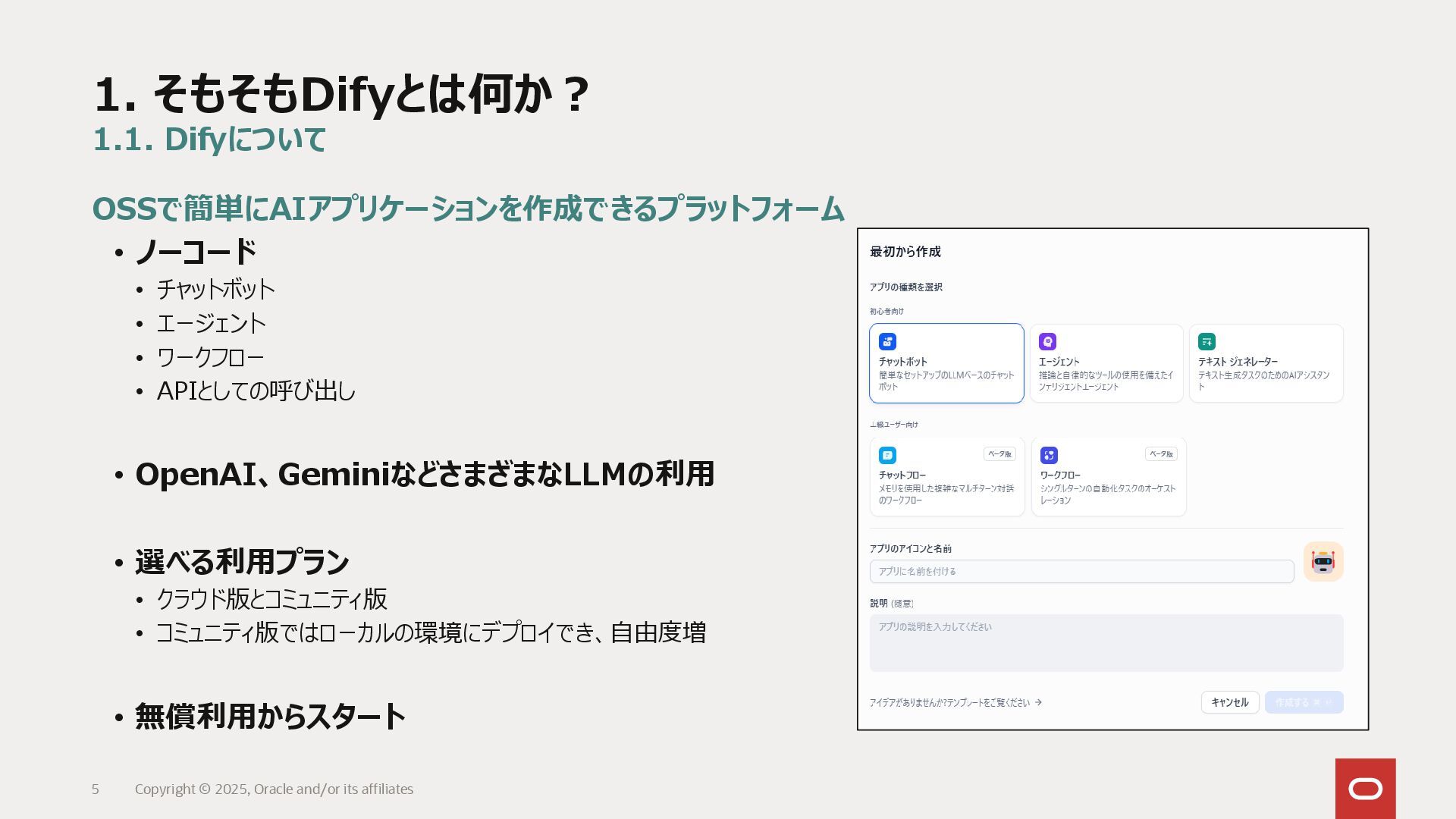This screenshot has width=1456, height=819.
Task: Select the チャットボット app type card
Action: pos(946,372)
